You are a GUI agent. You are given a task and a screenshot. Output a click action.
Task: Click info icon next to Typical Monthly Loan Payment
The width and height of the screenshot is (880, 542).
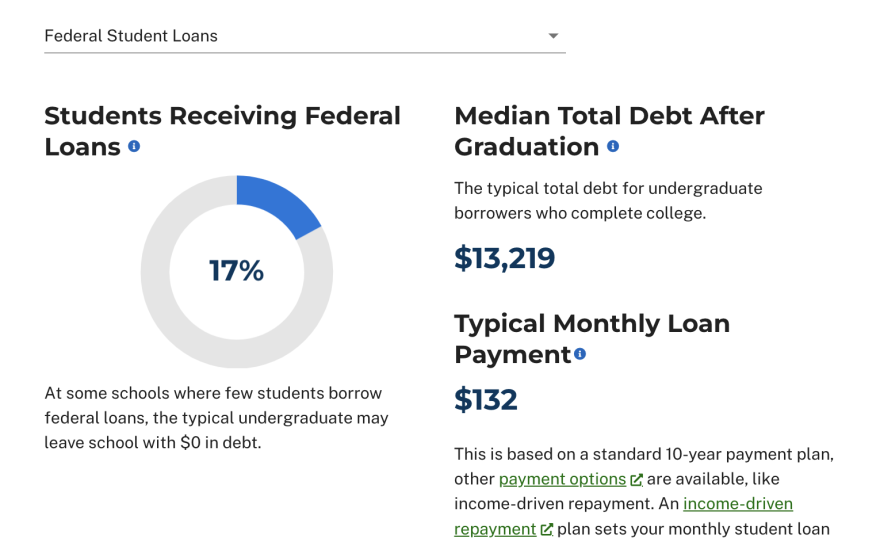click(x=580, y=354)
